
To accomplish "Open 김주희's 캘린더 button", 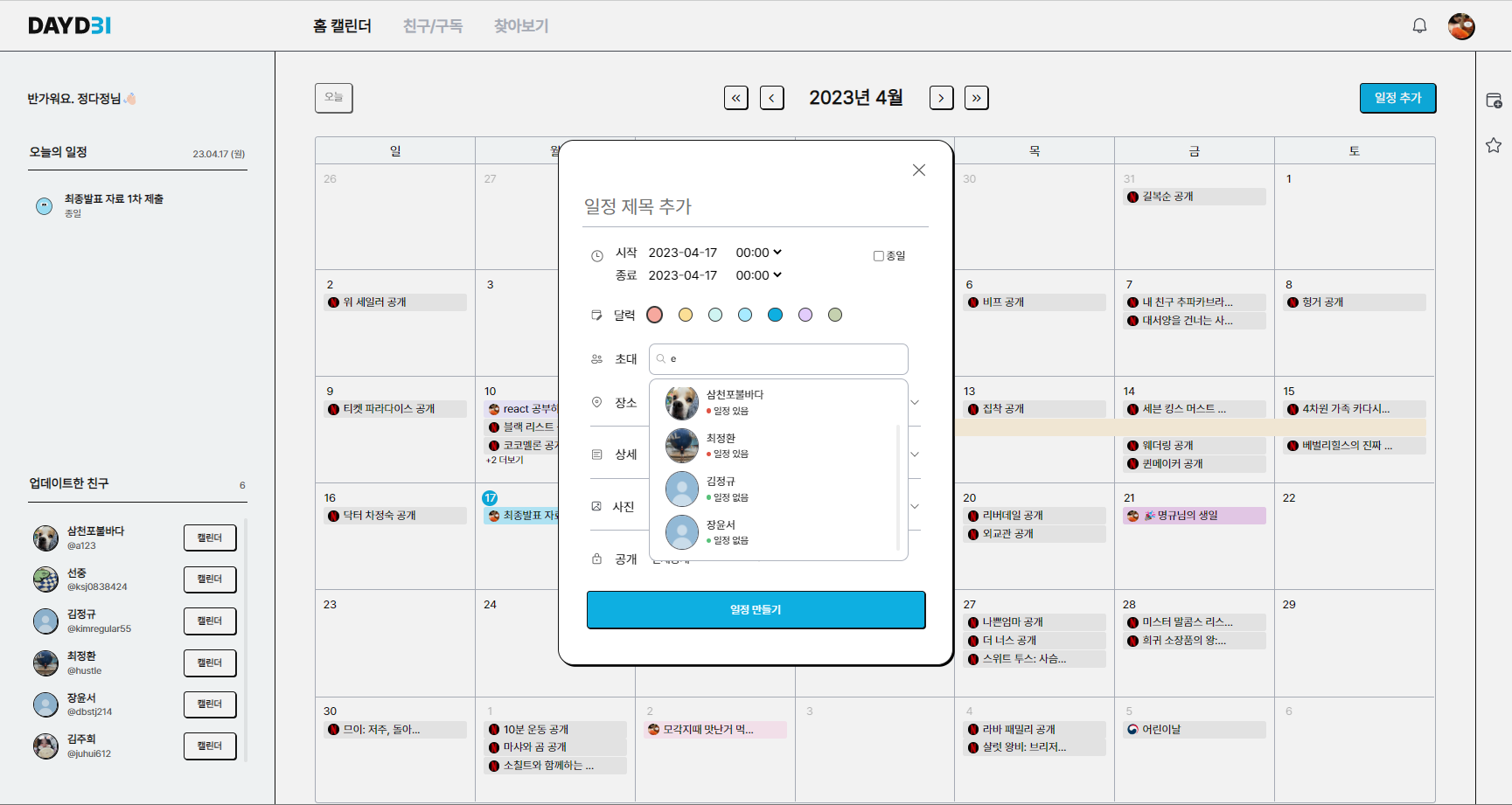I will coord(210,746).
